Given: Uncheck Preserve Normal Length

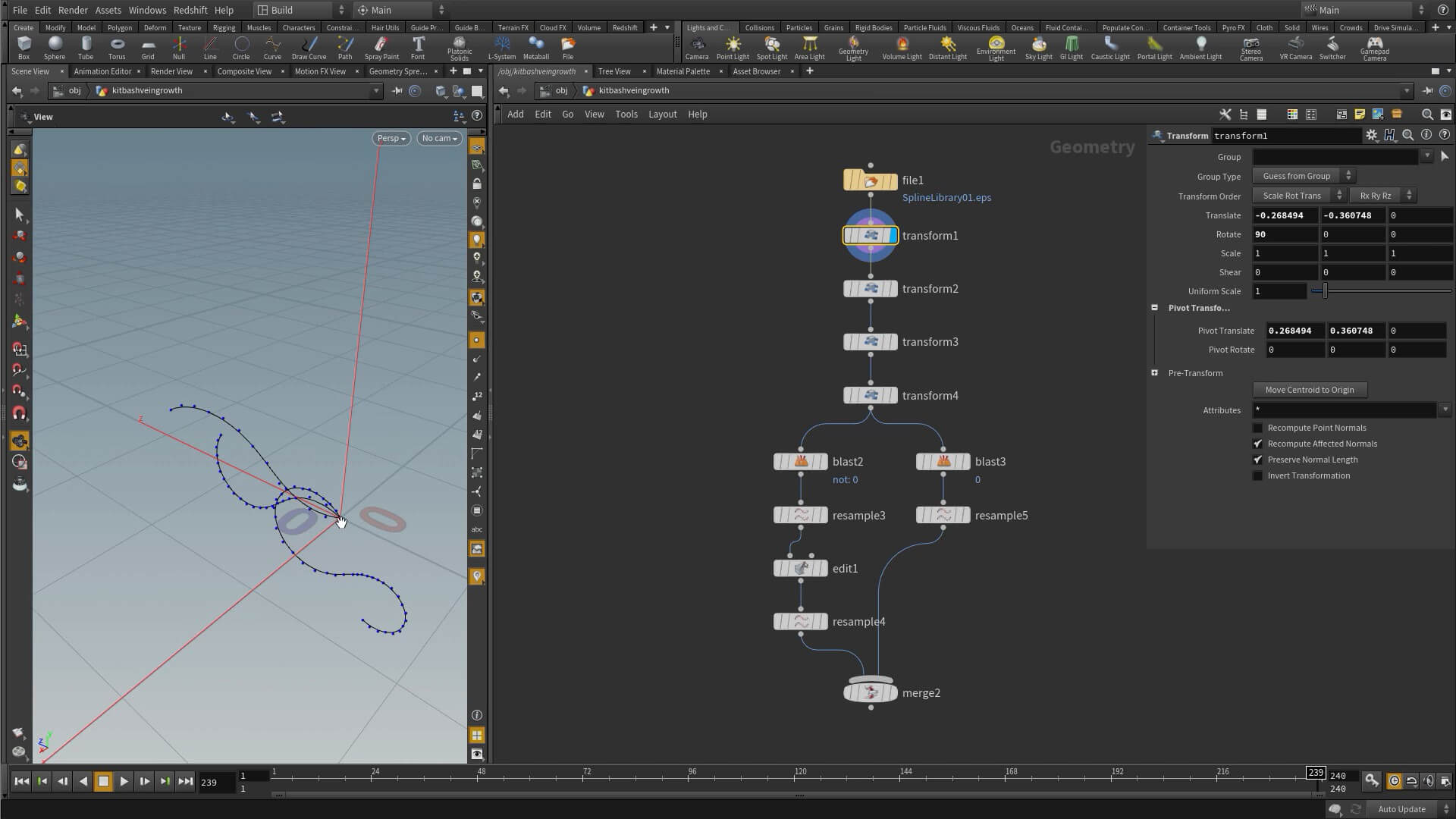Looking at the screenshot, I should [x=1257, y=460].
